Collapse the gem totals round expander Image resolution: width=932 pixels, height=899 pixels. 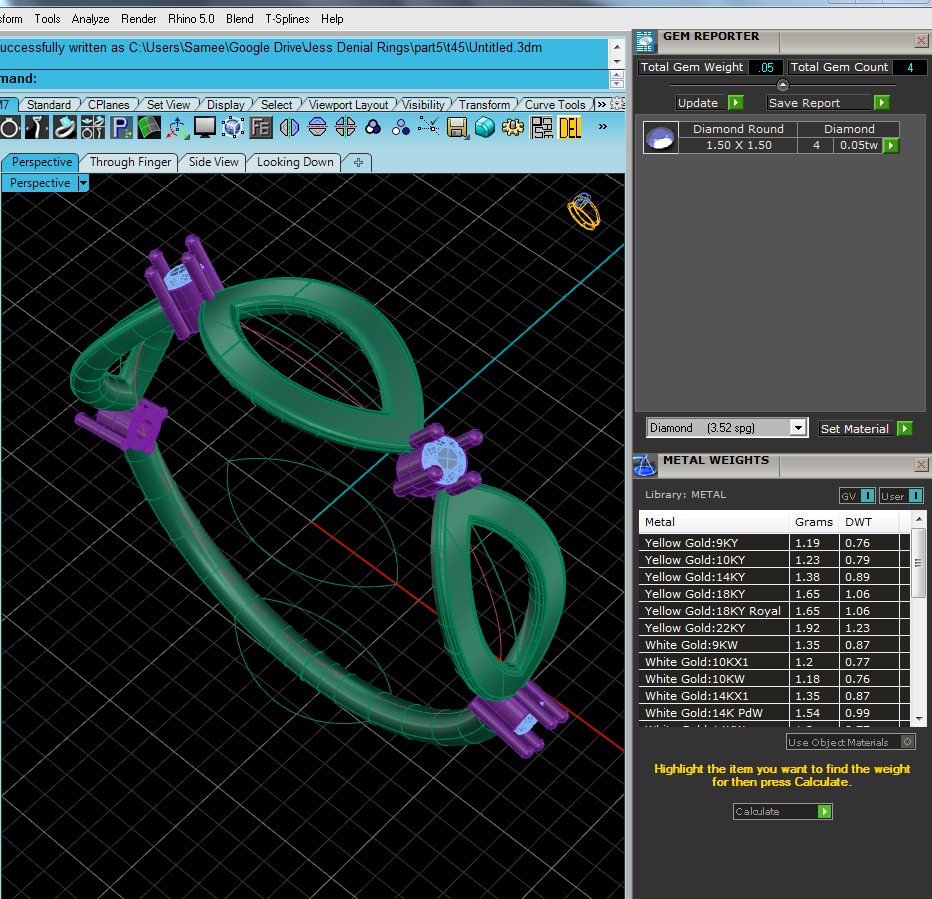[783, 85]
